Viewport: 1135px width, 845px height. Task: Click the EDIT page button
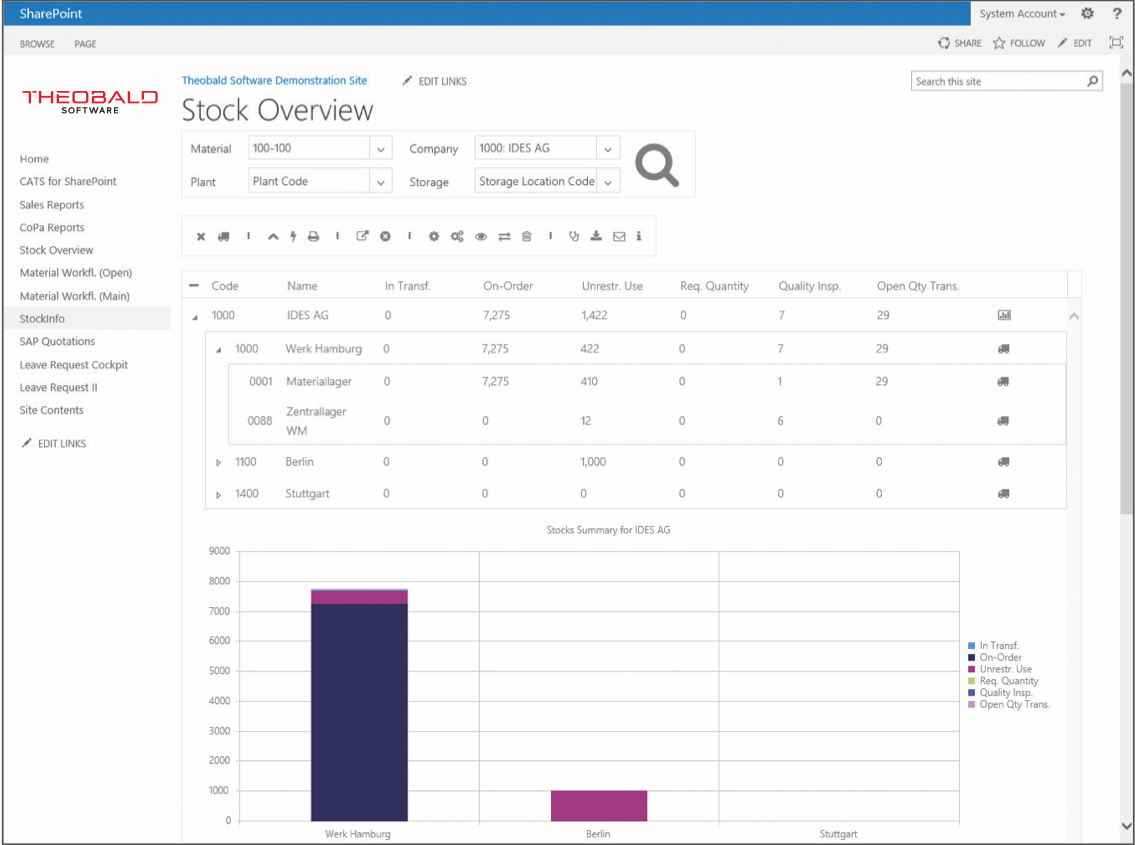pyautogui.click(x=1075, y=43)
